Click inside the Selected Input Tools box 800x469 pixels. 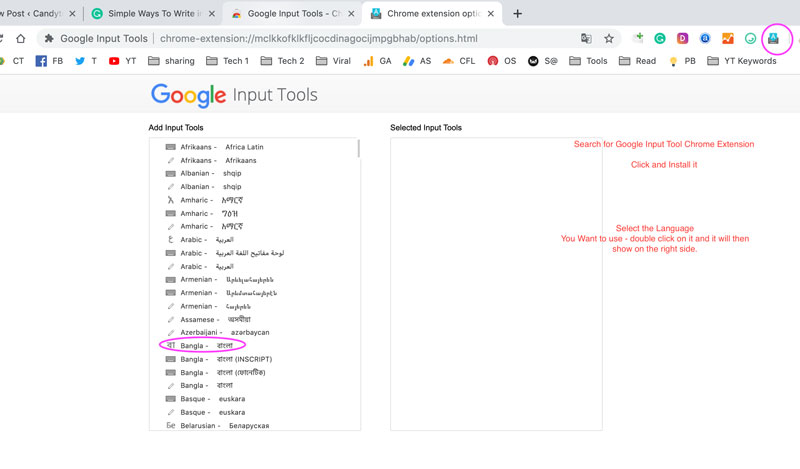(x=496, y=284)
